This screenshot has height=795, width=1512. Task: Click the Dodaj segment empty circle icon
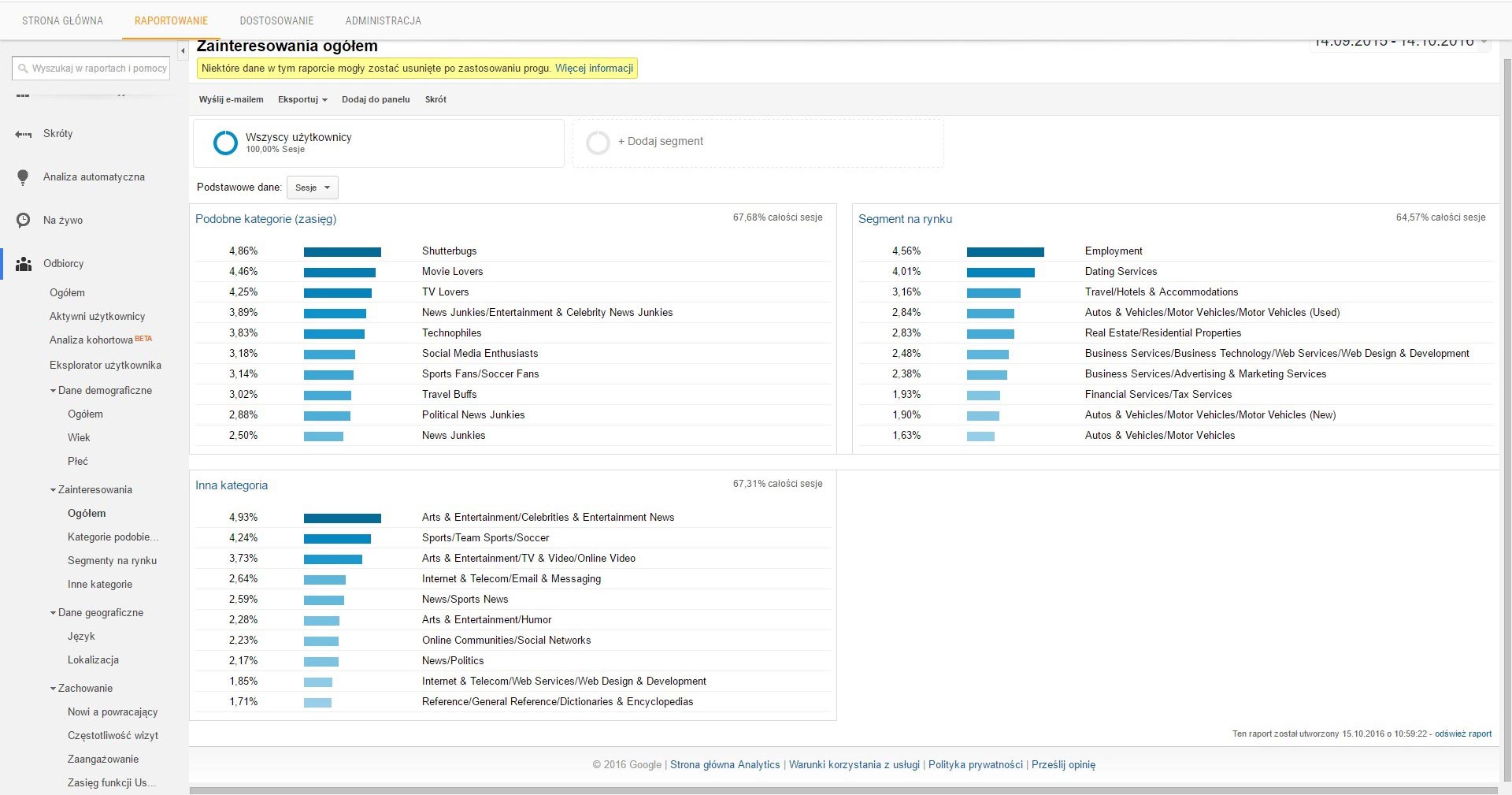(598, 143)
